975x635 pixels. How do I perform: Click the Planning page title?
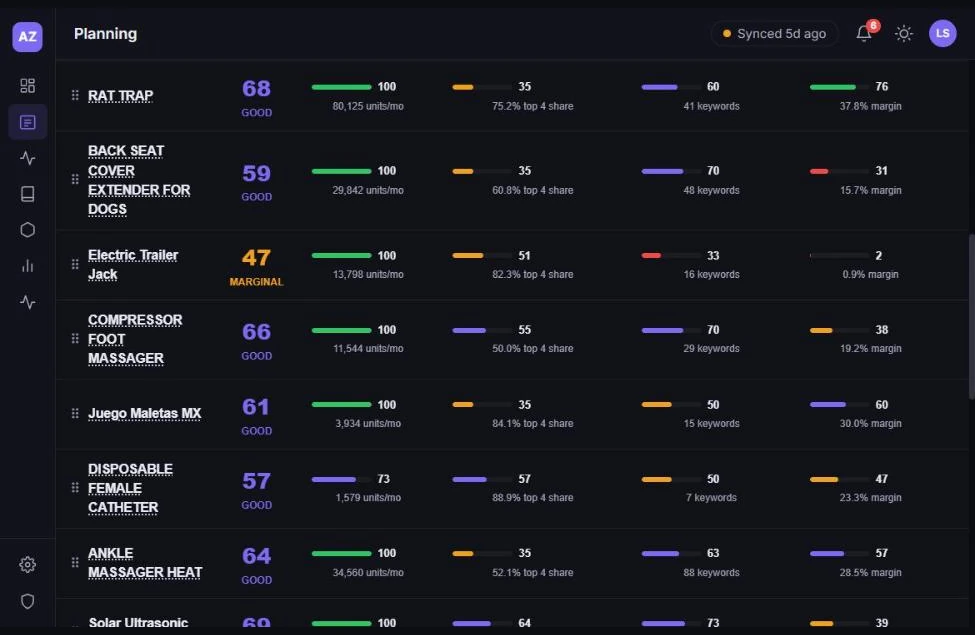click(x=105, y=34)
